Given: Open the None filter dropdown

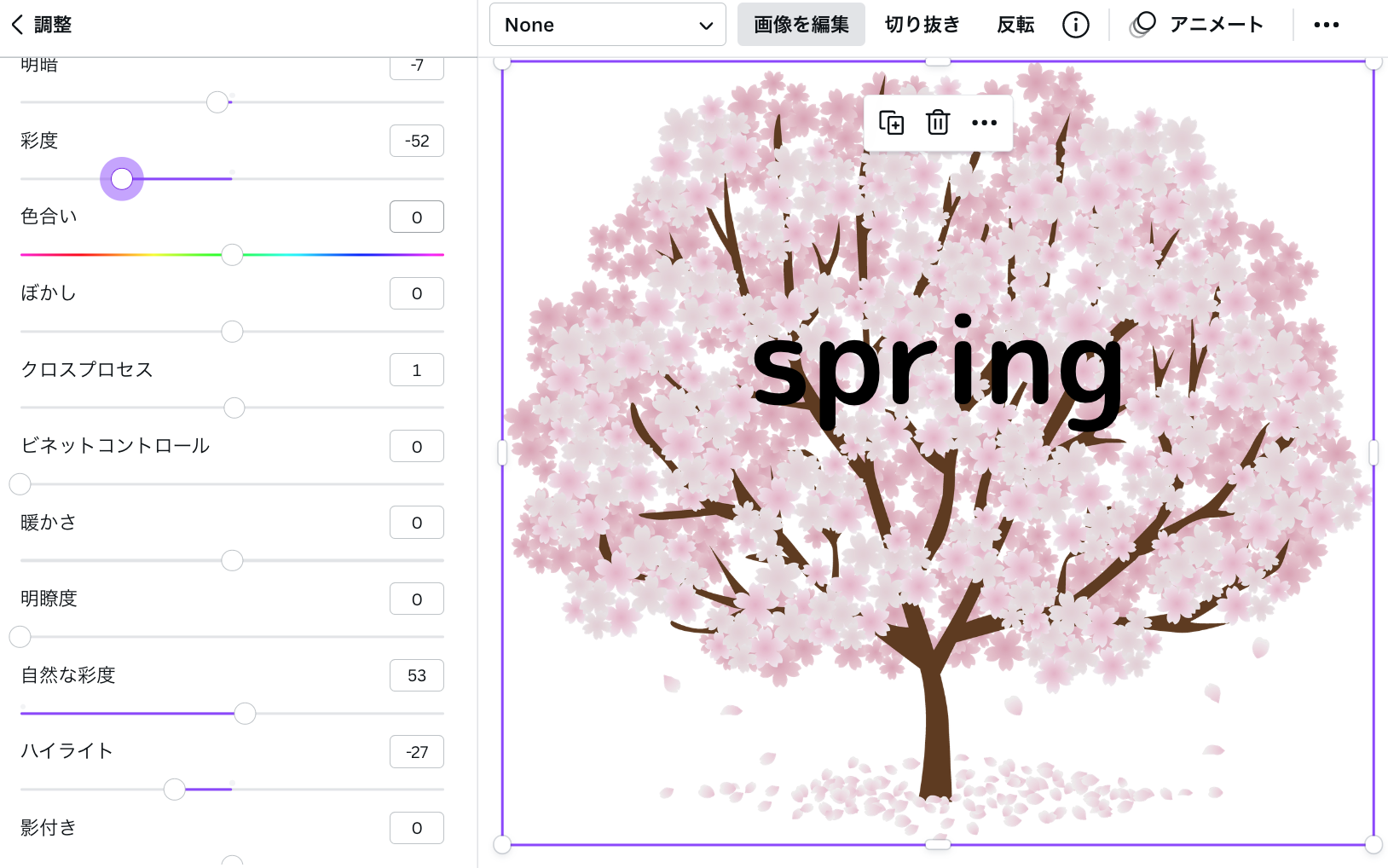Looking at the screenshot, I should (x=607, y=25).
